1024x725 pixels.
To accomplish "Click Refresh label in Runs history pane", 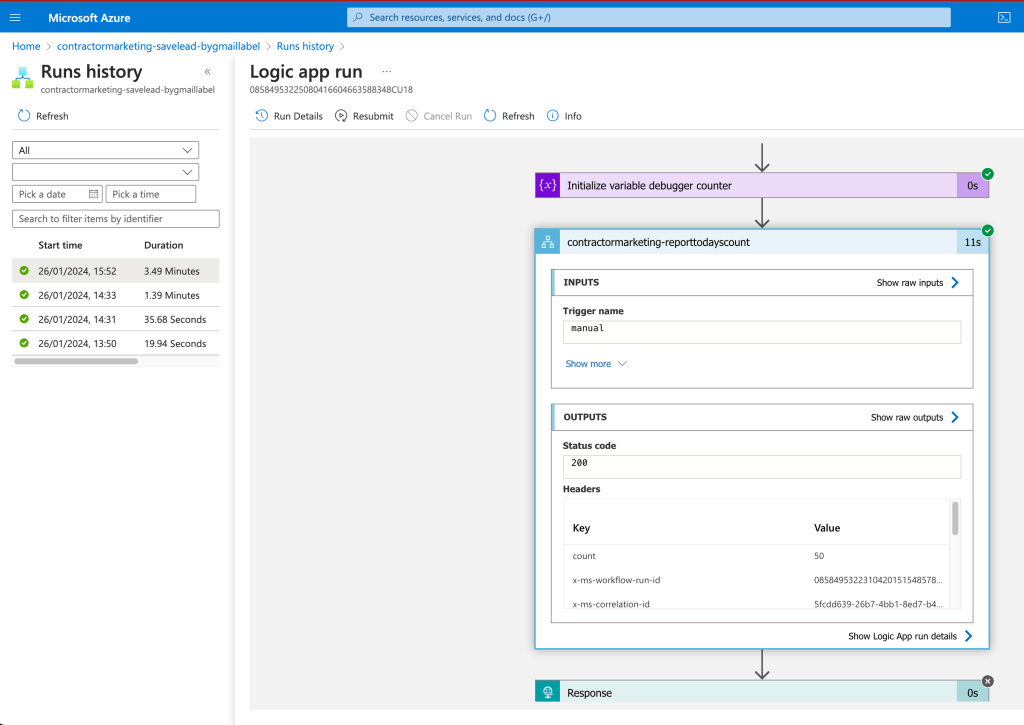I will coord(52,116).
